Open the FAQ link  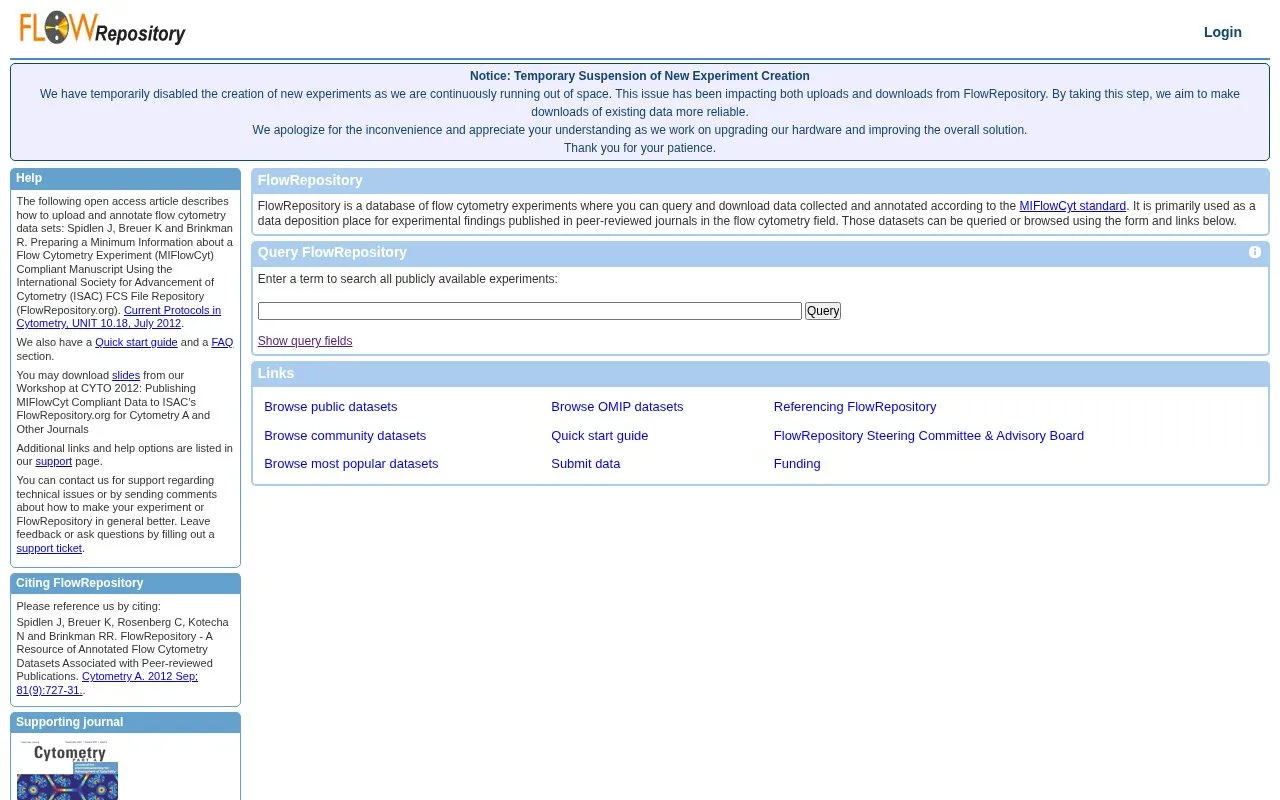click(x=222, y=342)
